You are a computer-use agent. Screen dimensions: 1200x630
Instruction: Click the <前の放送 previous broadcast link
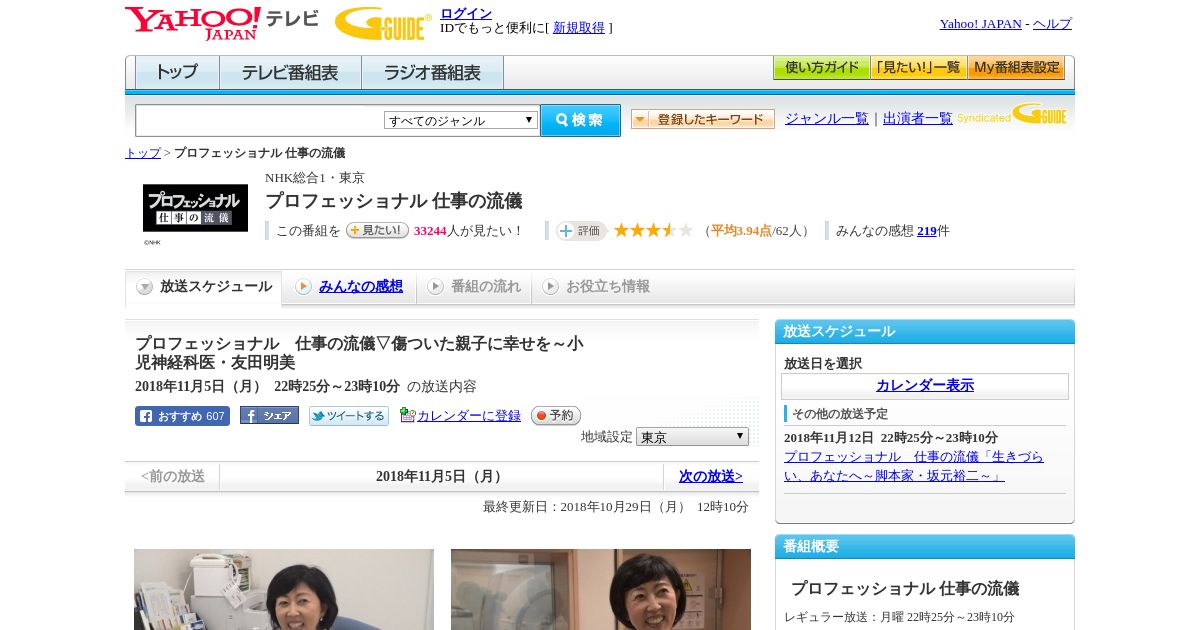[x=173, y=477]
